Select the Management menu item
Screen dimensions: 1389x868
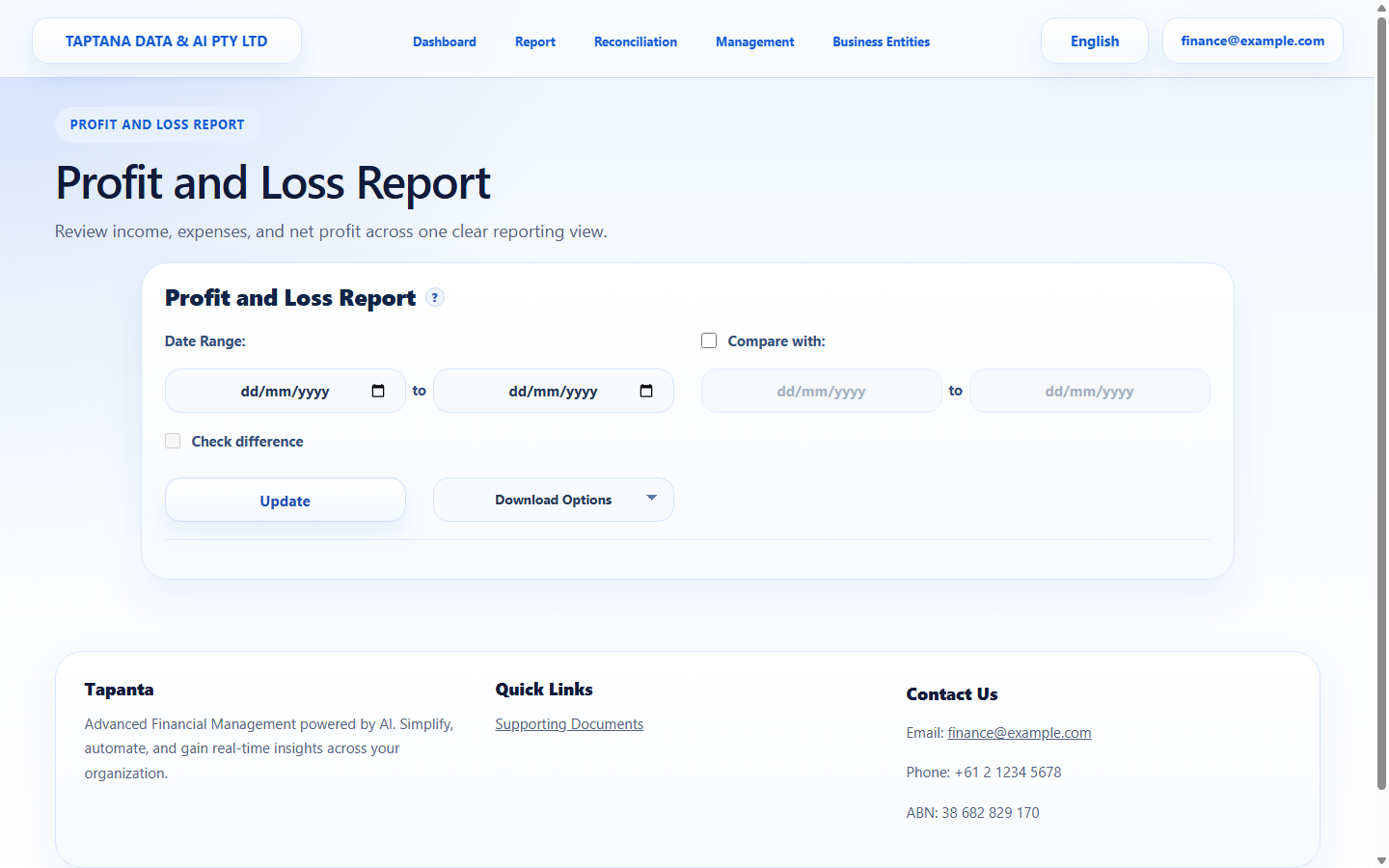click(x=755, y=41)
